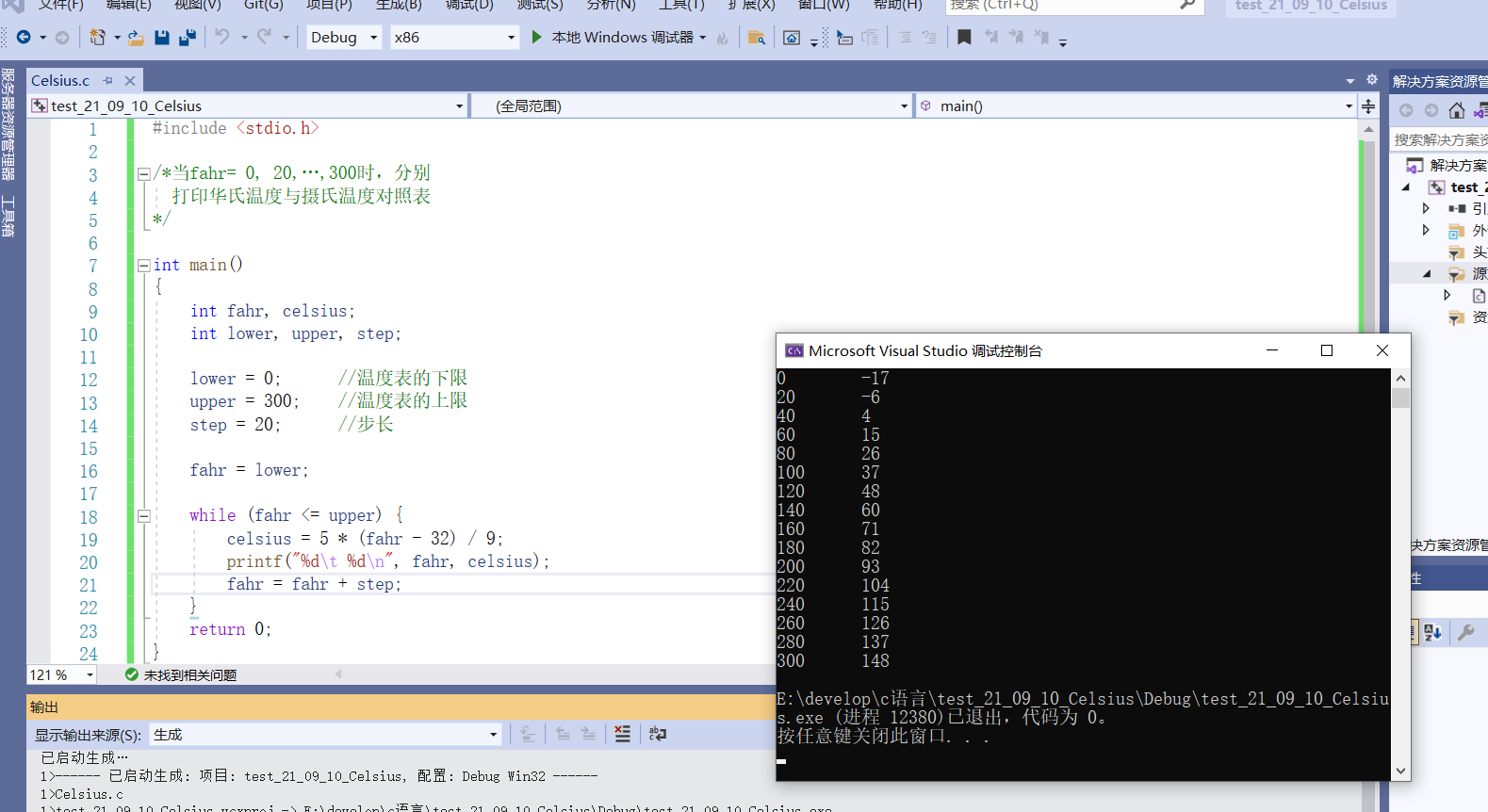Click the green check no-issues status icon
This screenshot has width=1488, height=812.
132,674
